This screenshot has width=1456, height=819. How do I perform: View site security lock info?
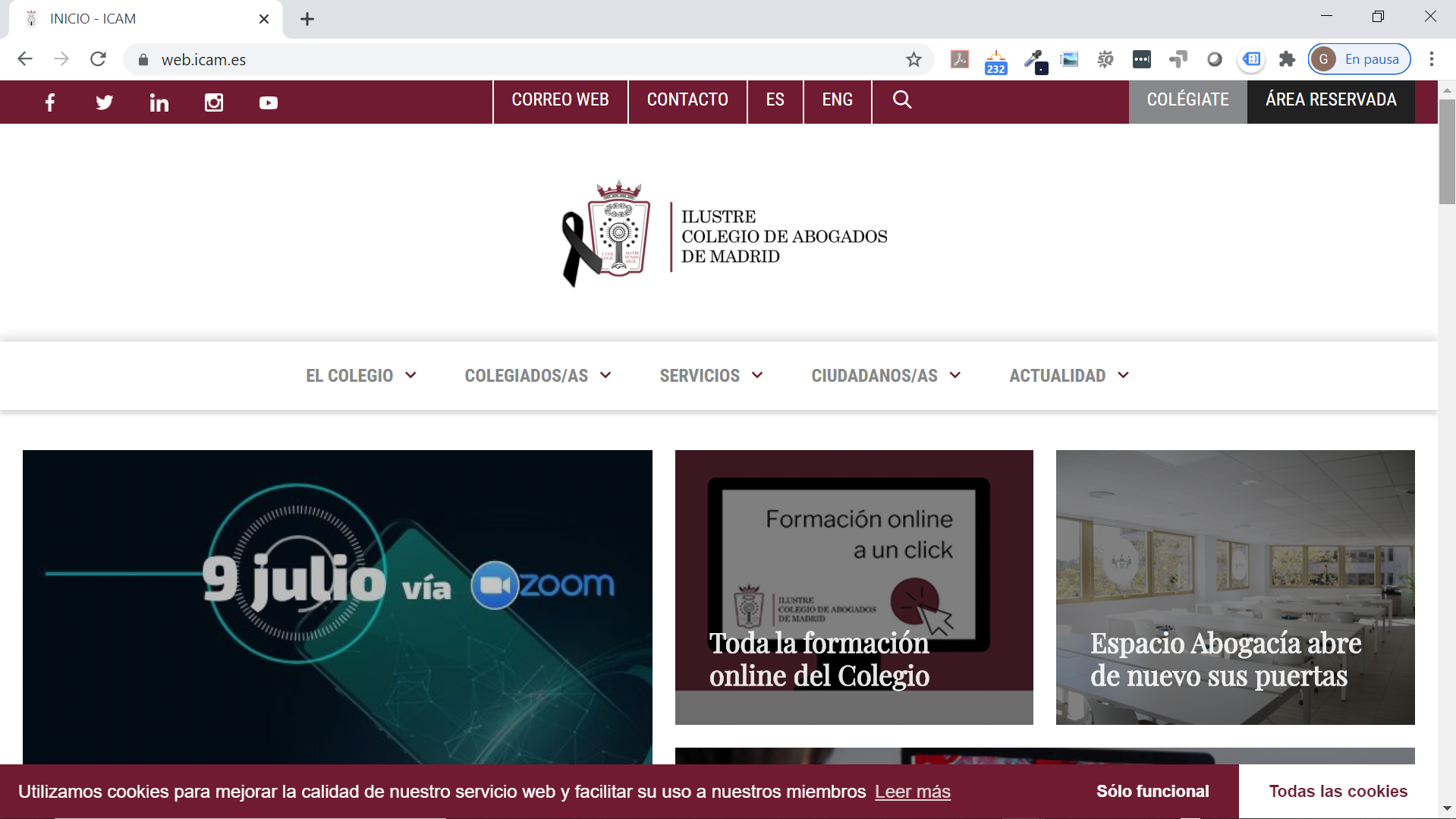143,59
